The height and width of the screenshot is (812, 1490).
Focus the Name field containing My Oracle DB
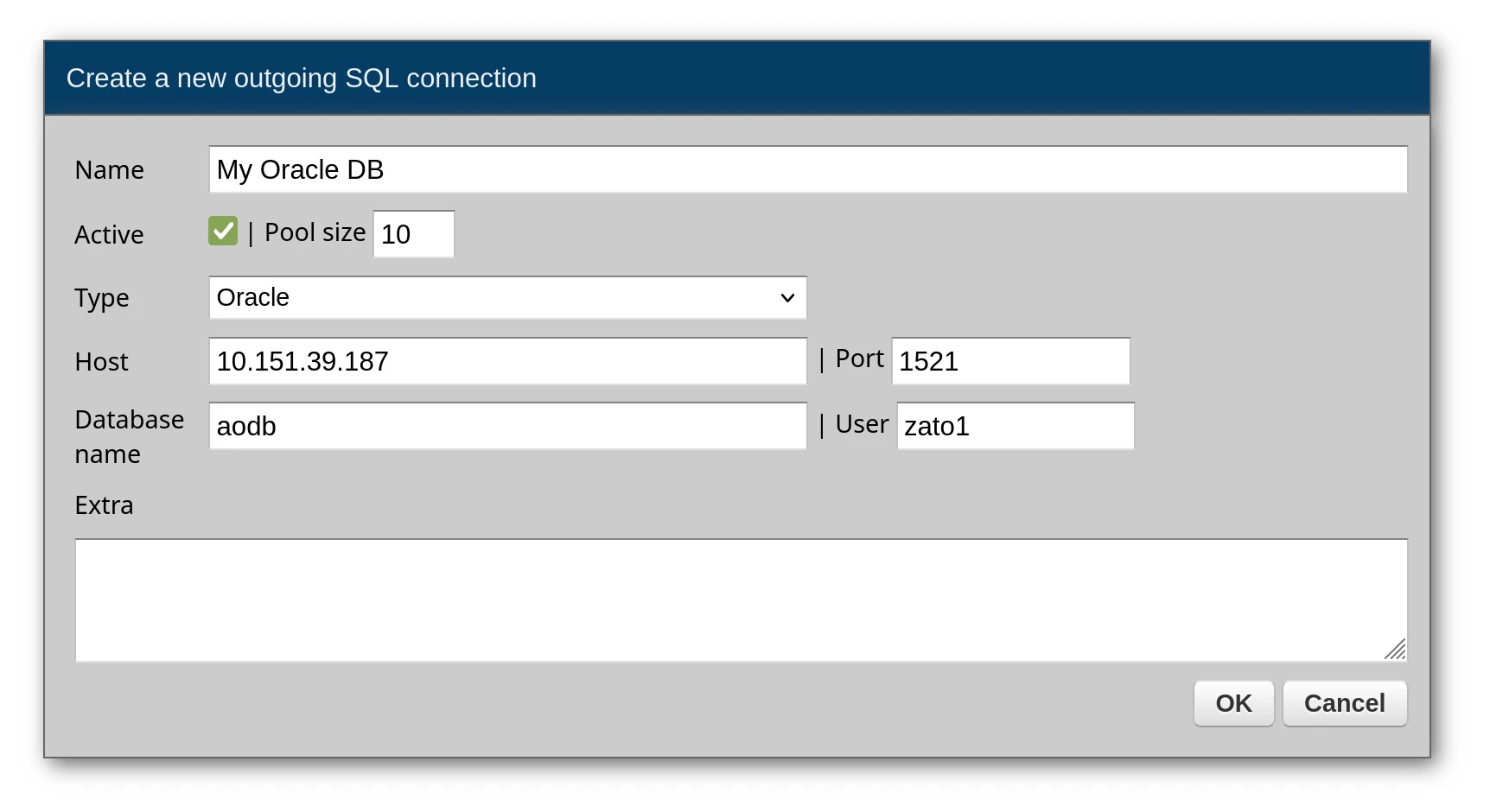tap(807, 170)
